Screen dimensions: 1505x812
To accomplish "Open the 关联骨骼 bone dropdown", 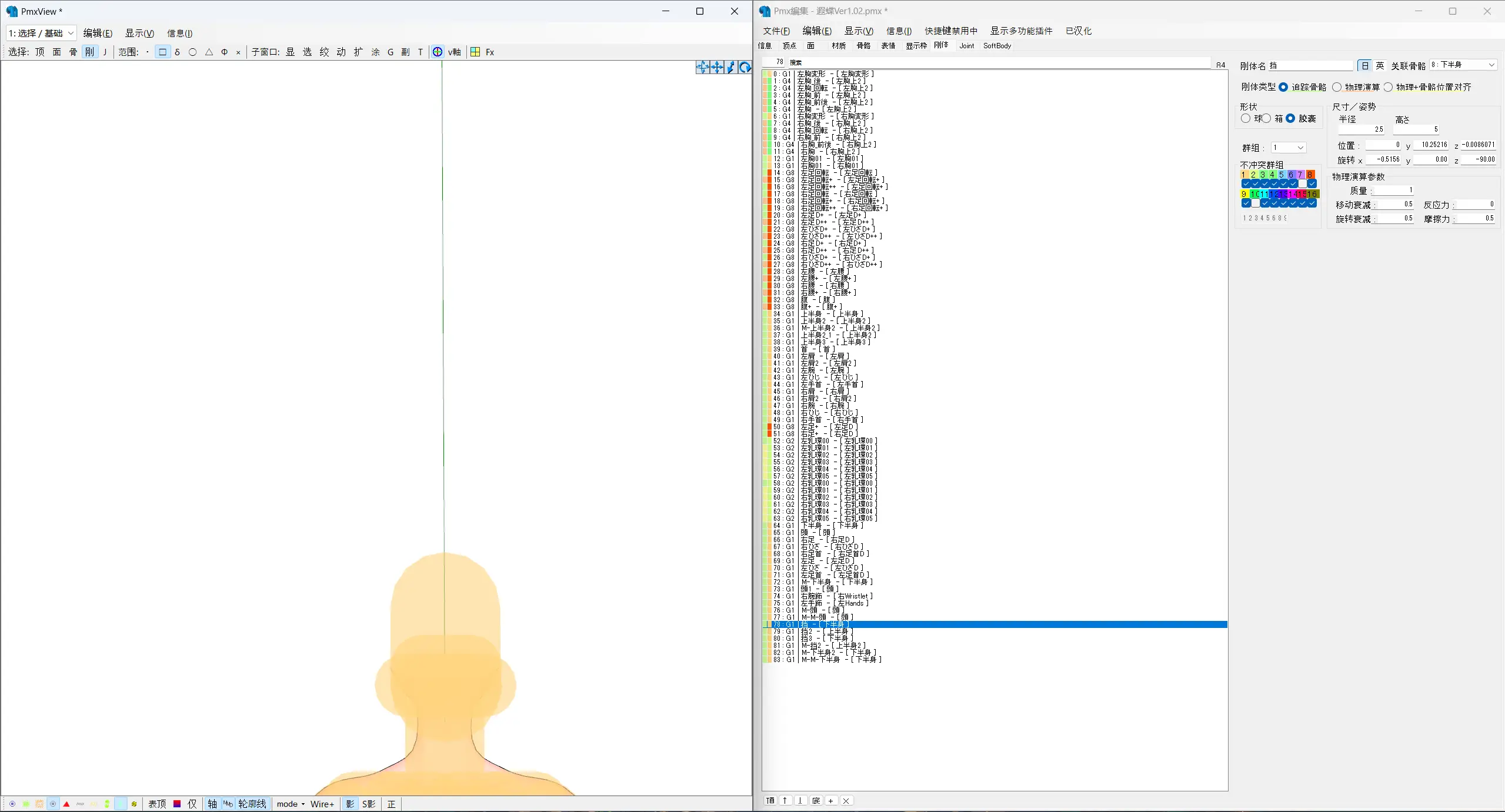I will pyautogui.click(x=1491, y=65).
